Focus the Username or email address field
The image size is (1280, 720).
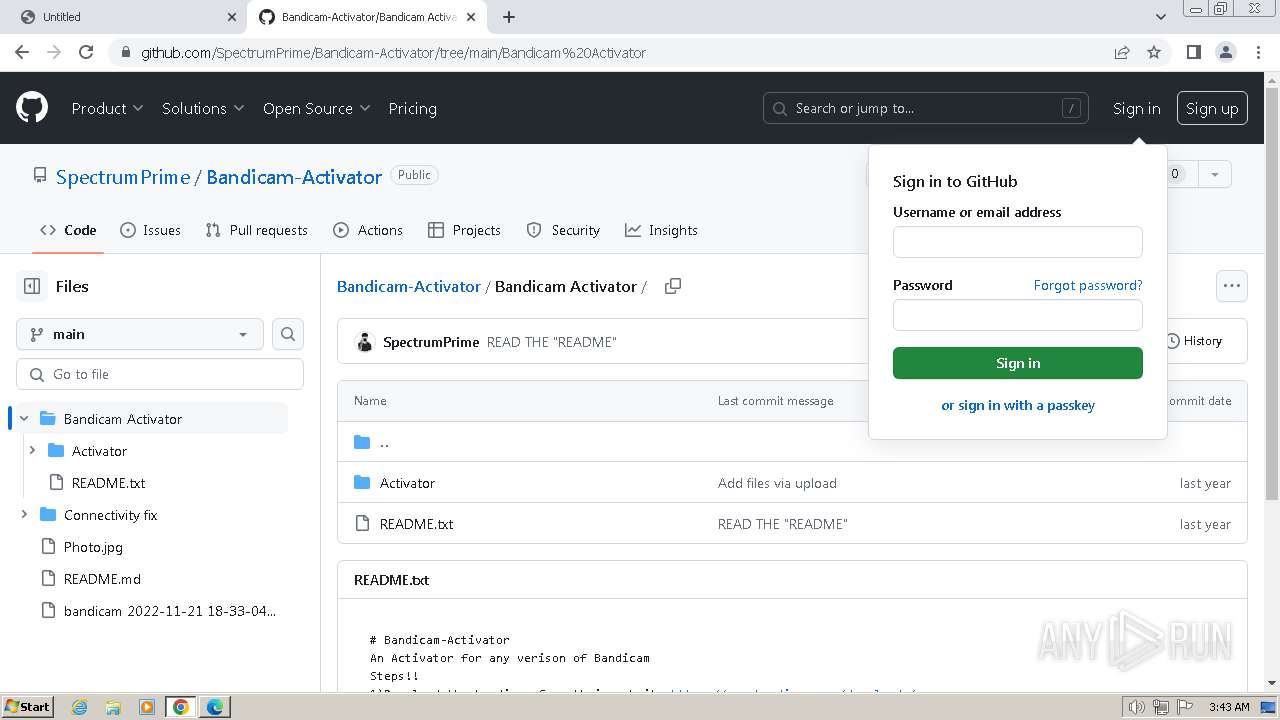1017,242
